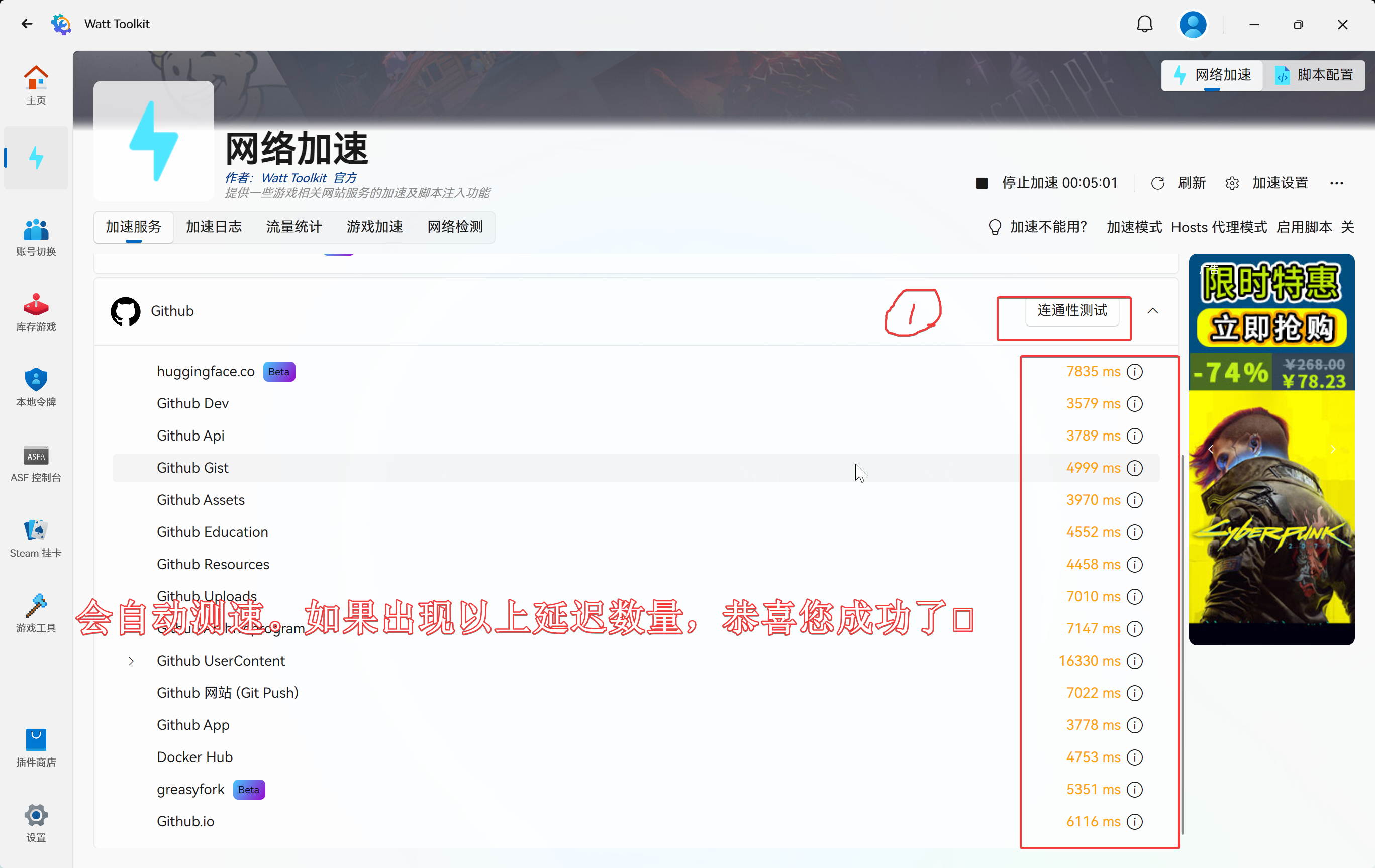Show info for Github.io latency
The image size is (1375, 868).
1135,822
